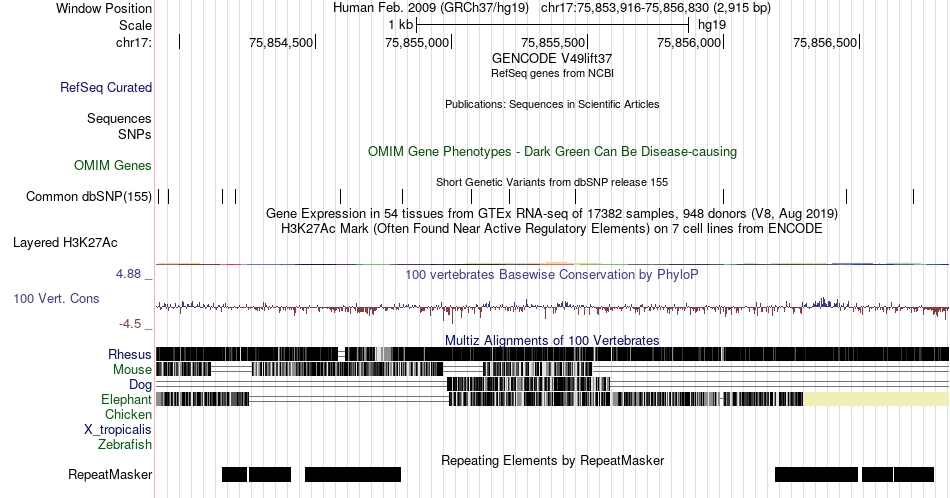The height and width of the screenshot is (498, 950).
Task: Click the H3K27Ac Mark ENCODE track title
Action: coord(552,228)
